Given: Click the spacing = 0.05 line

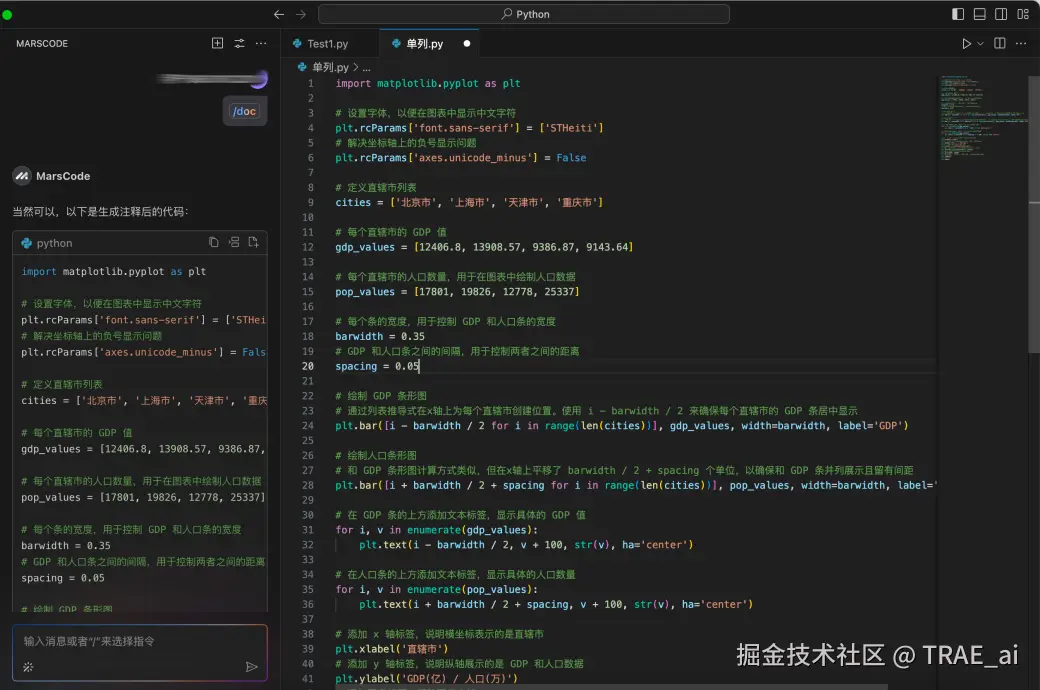Looking at the screenshot, I should (377, 366).
